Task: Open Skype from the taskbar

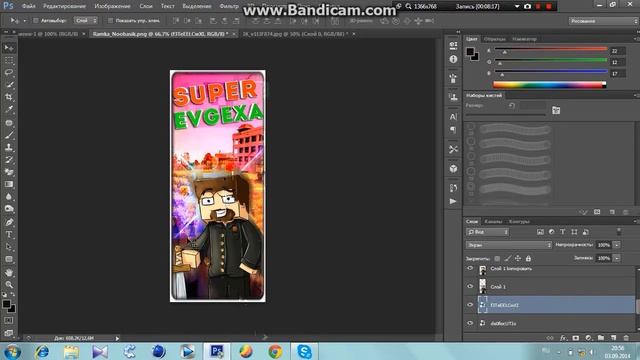Action: 304,351
